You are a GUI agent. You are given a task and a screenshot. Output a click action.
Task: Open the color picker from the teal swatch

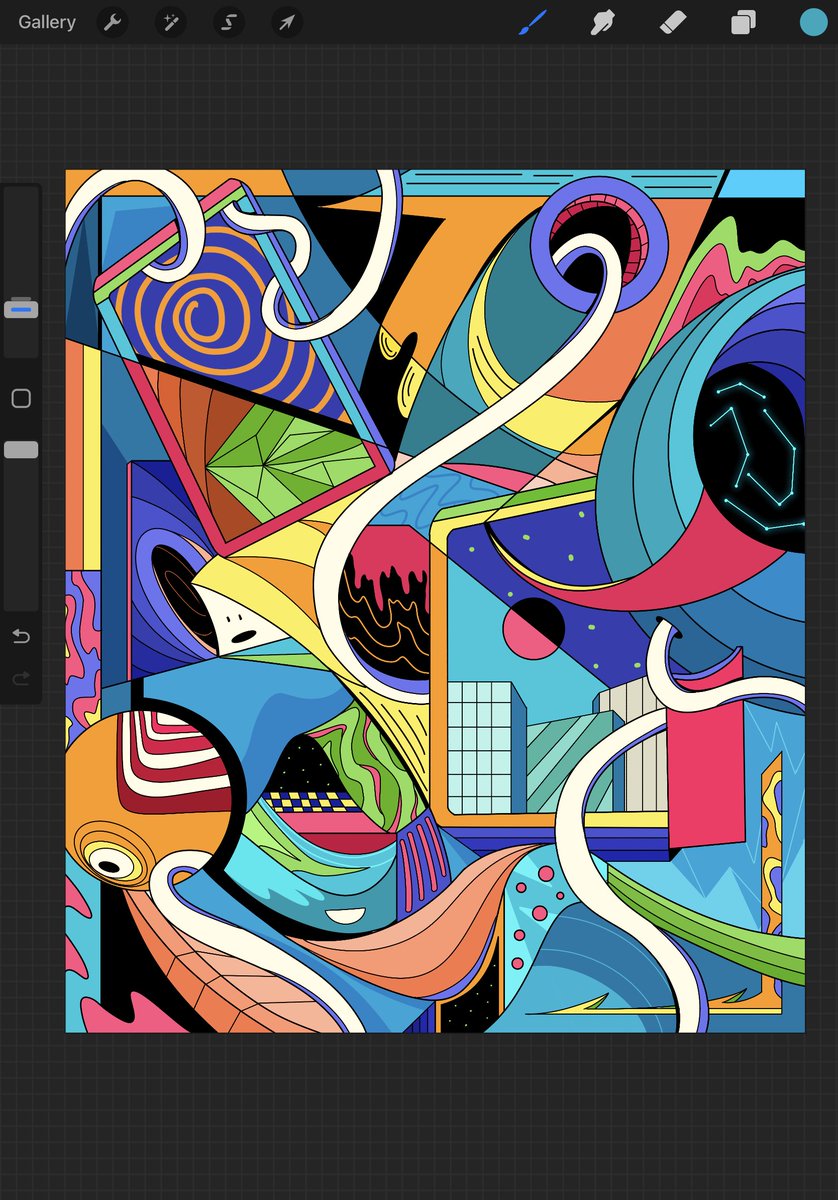pyautogui.click(x=813, y=22)
